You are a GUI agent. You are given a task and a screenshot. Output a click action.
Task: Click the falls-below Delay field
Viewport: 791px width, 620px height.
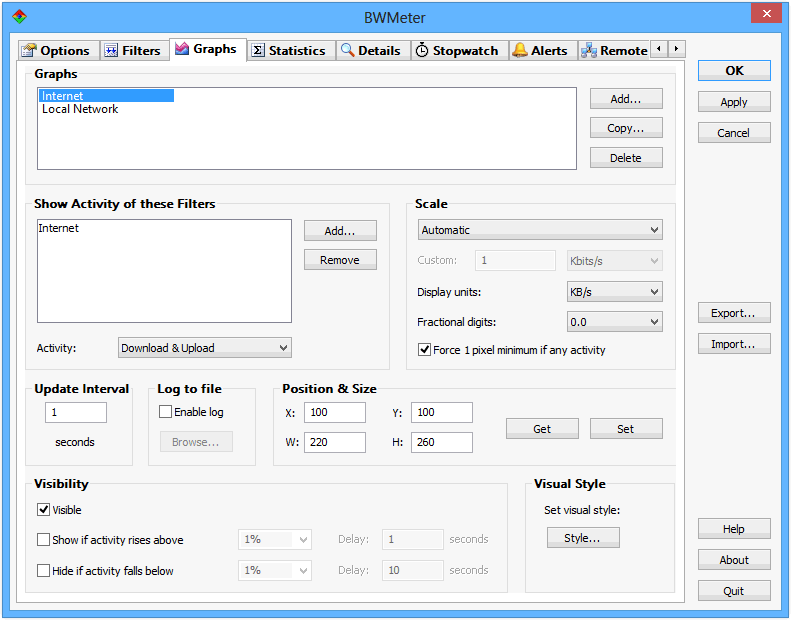coord(413,570)
